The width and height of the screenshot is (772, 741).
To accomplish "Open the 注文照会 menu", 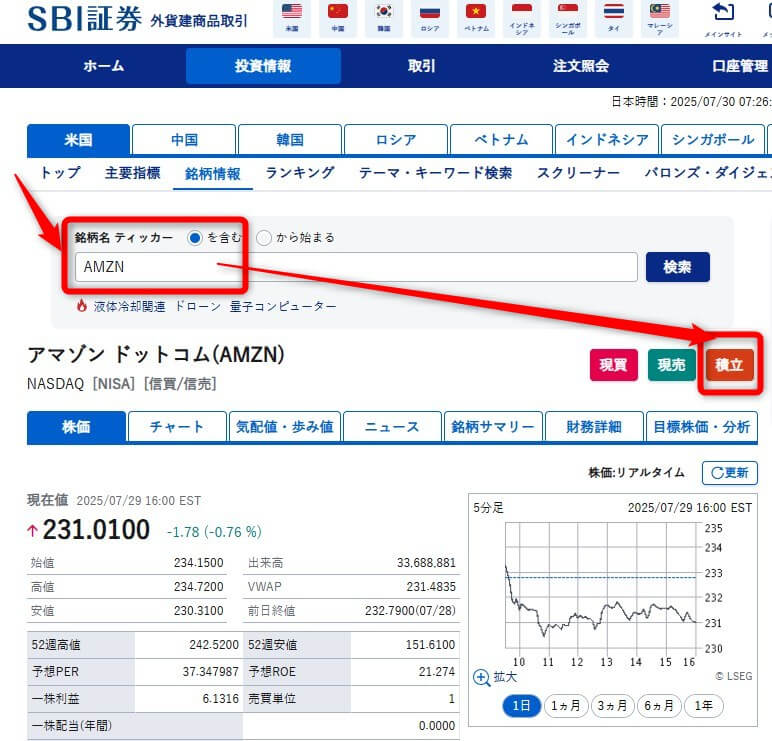I will (581, 66).
